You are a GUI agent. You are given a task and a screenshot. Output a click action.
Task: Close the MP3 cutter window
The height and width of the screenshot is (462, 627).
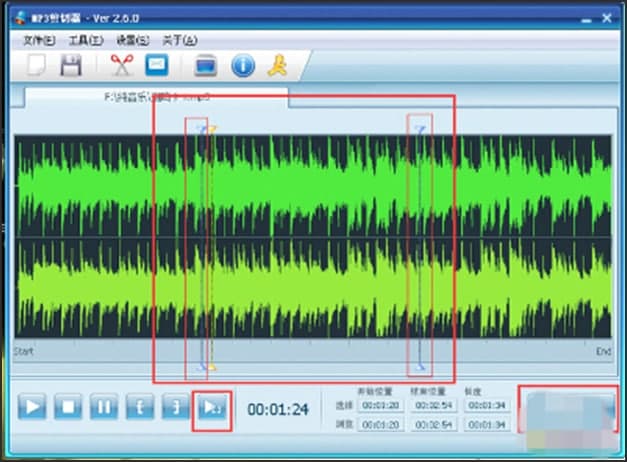pyautogui.click(x=607, y=18)
